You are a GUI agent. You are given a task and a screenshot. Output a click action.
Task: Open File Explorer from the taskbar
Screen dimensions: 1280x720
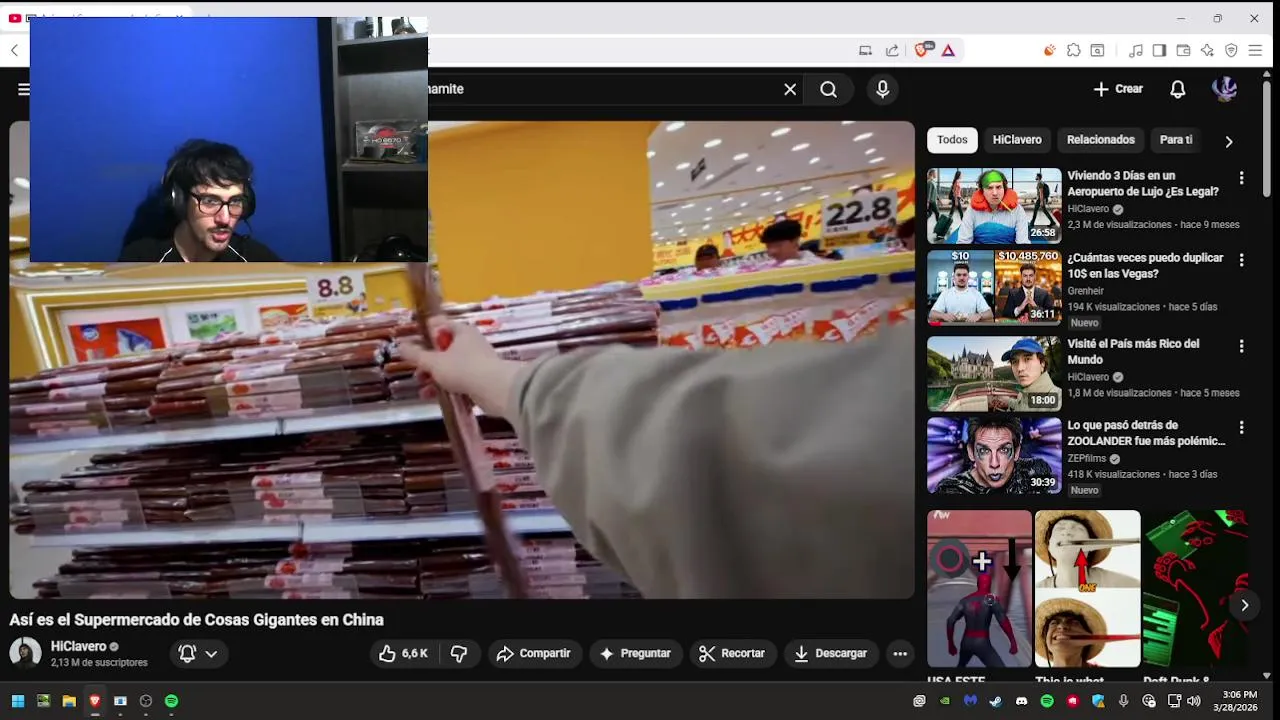pos(69,701)
